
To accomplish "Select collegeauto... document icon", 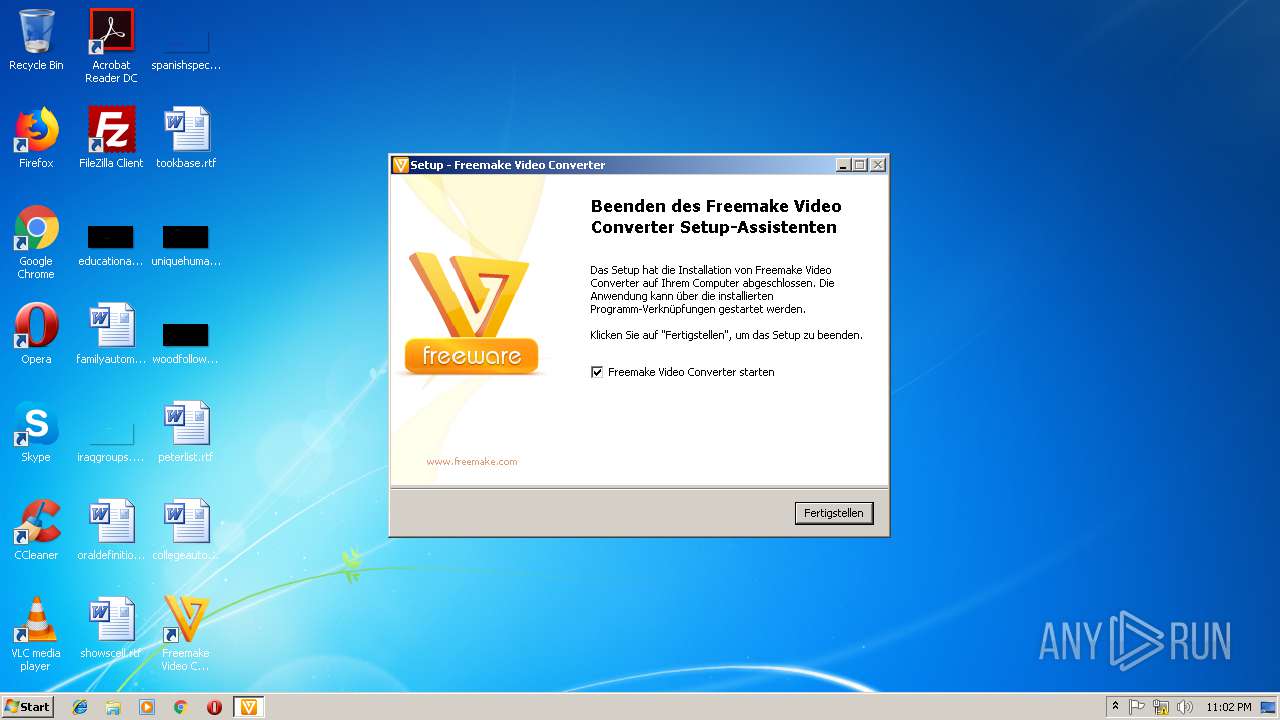I will (186, 530).
